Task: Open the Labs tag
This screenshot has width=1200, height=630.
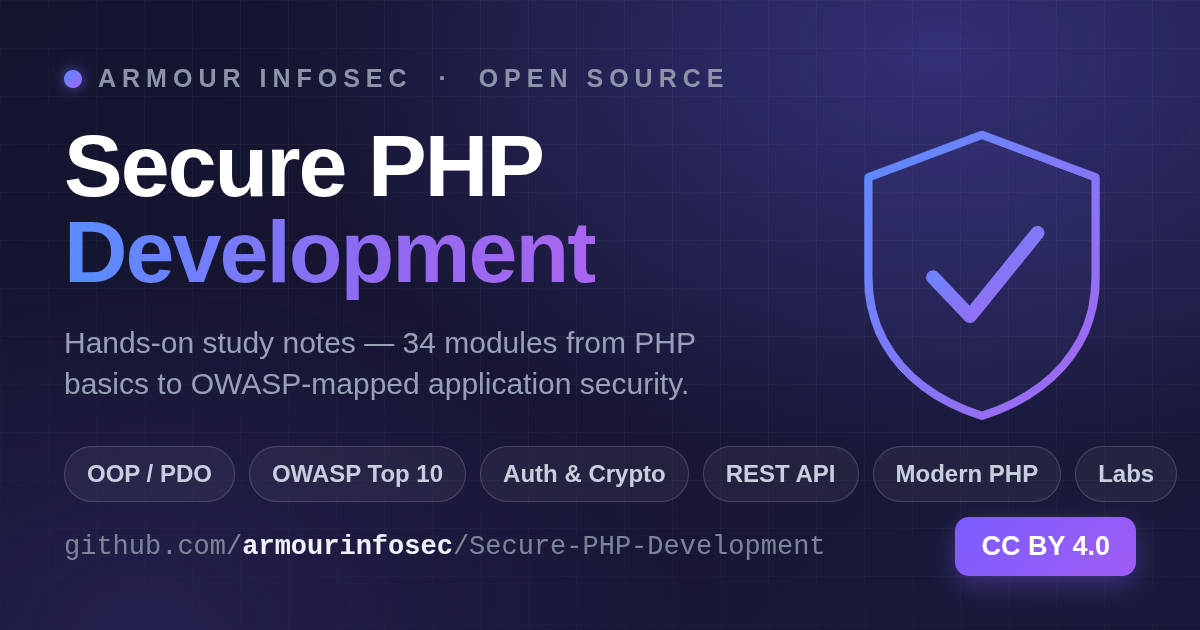Action: coord(1126,474)
